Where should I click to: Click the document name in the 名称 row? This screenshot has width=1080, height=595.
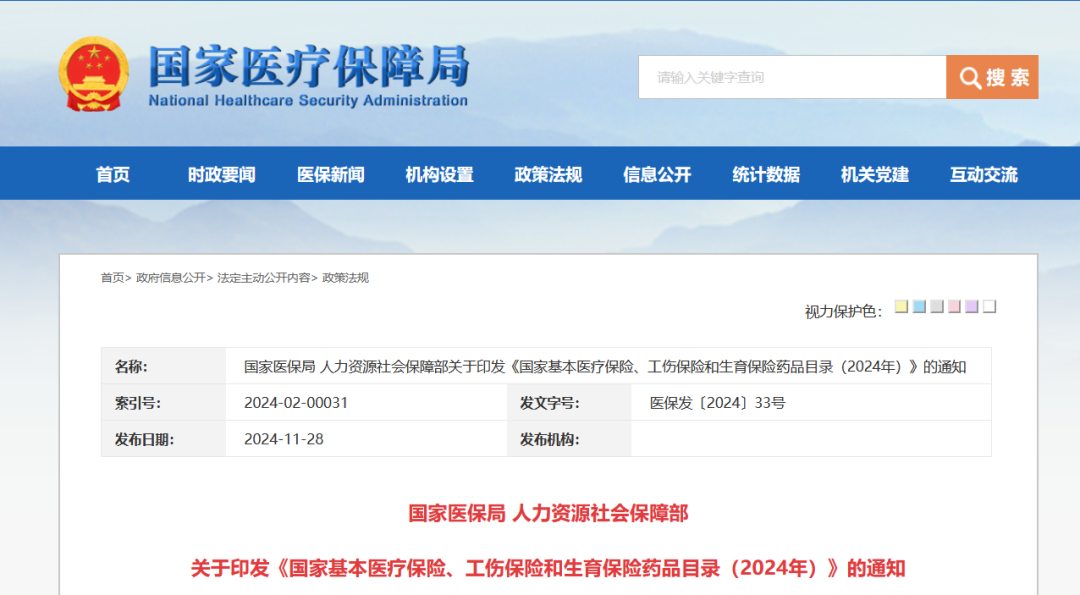coord(605,366)
